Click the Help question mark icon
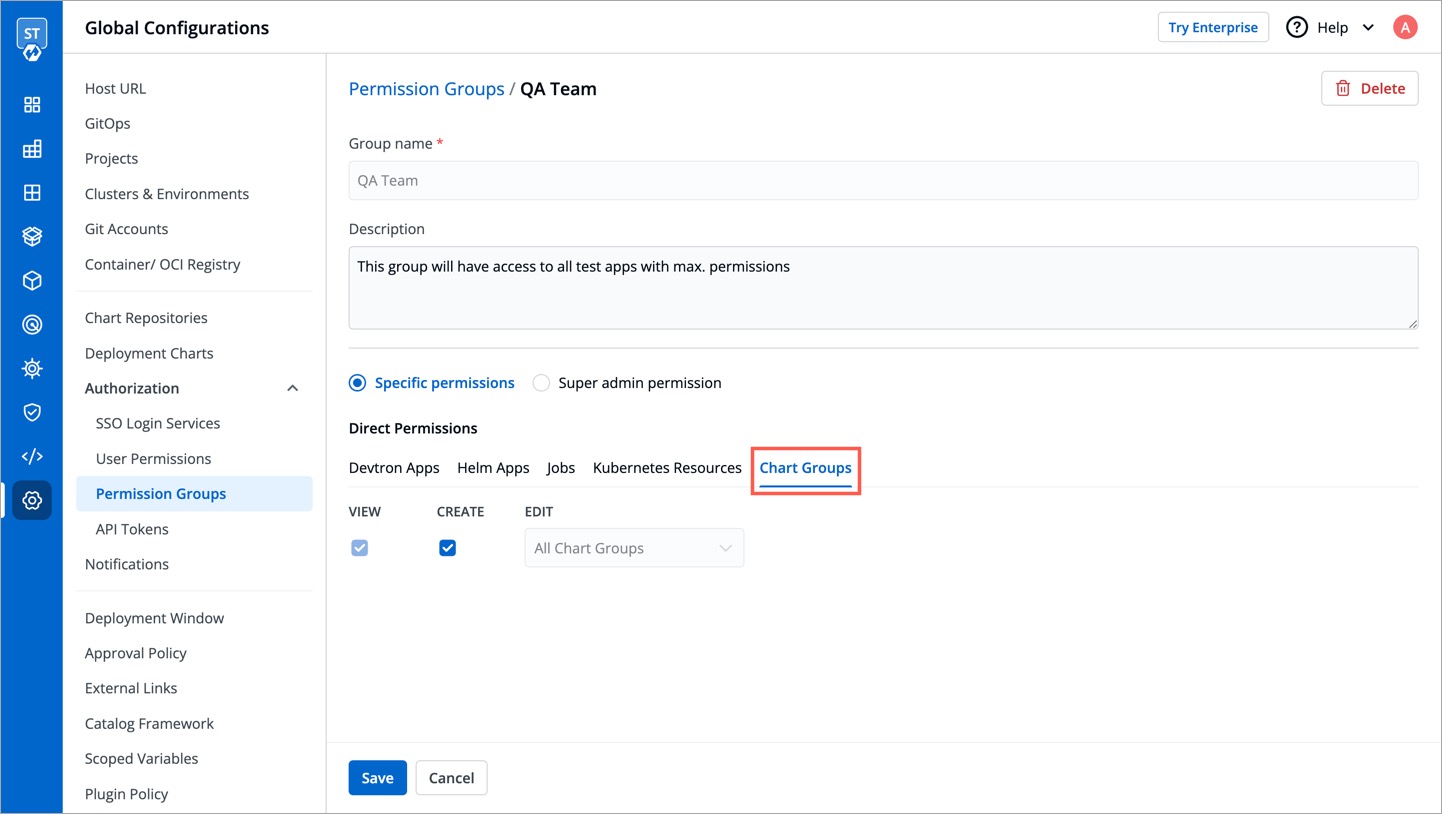The width and height of the screenshot is (1442, 814). [x=1296, y=28]
